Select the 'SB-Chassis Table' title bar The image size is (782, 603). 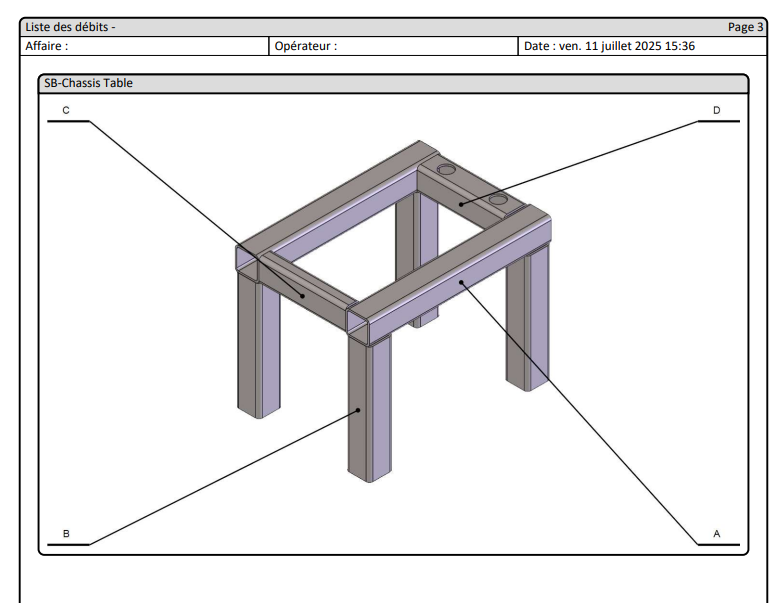[88, 84]
